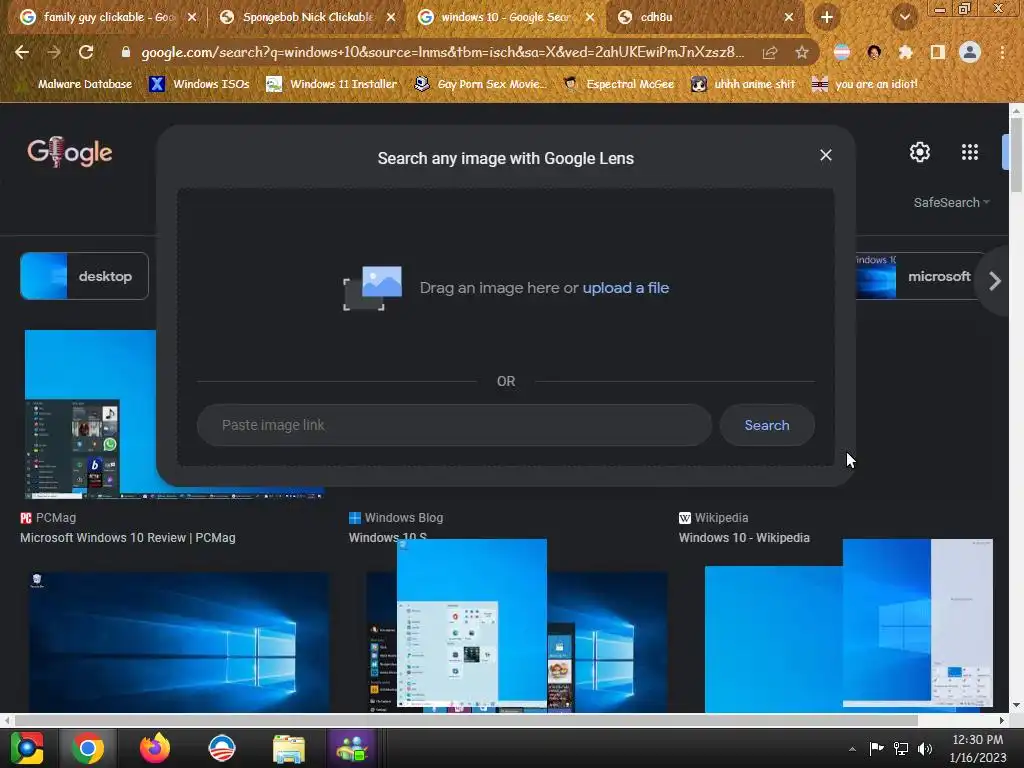Screen dimensions: 1024x768
Task: Open the network tray icon
Action: point(901,748)
